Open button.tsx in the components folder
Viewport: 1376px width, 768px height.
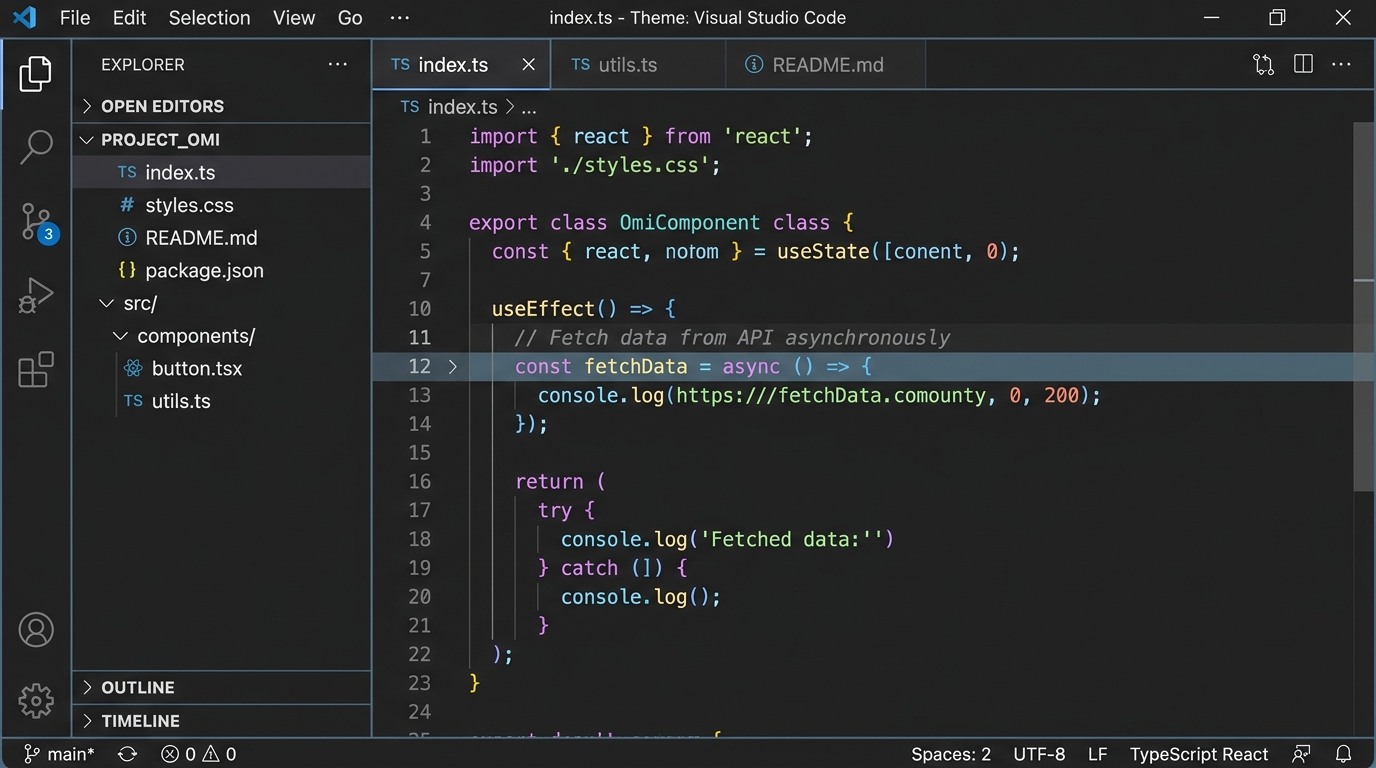click(222, 368)
